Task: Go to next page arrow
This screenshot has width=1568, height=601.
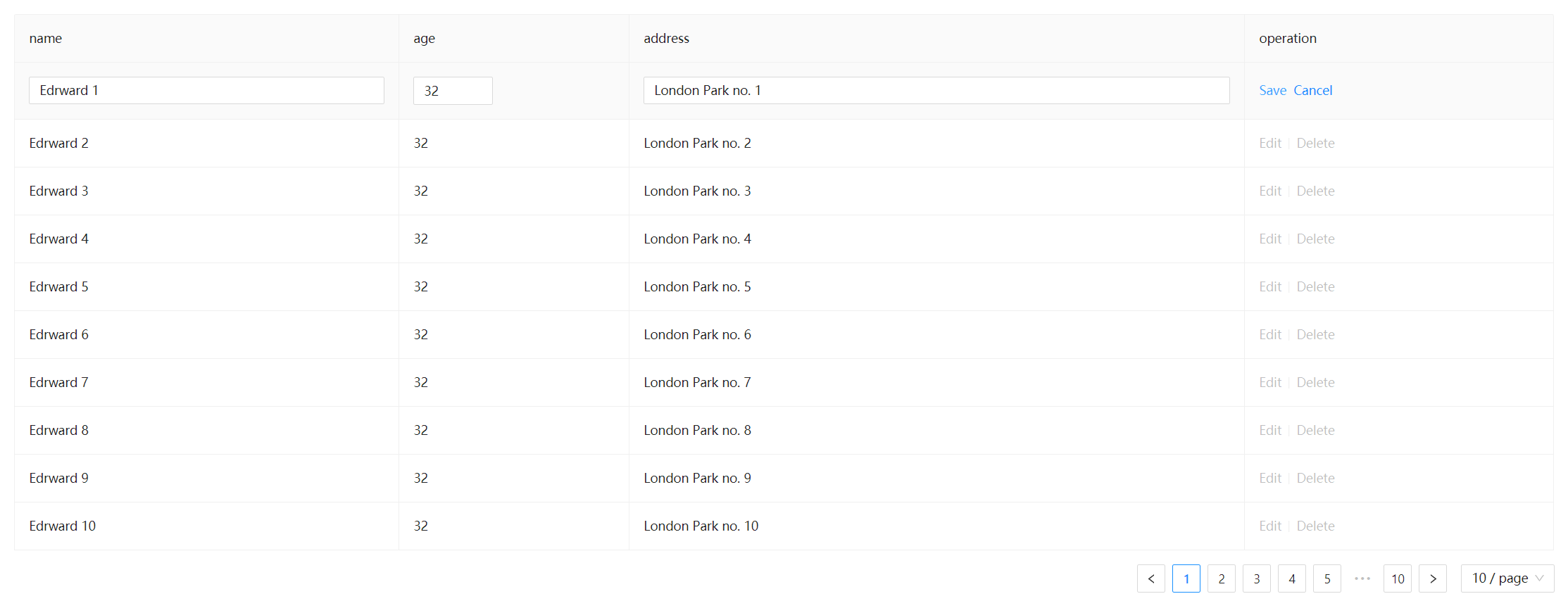Action: point(1432,578)
